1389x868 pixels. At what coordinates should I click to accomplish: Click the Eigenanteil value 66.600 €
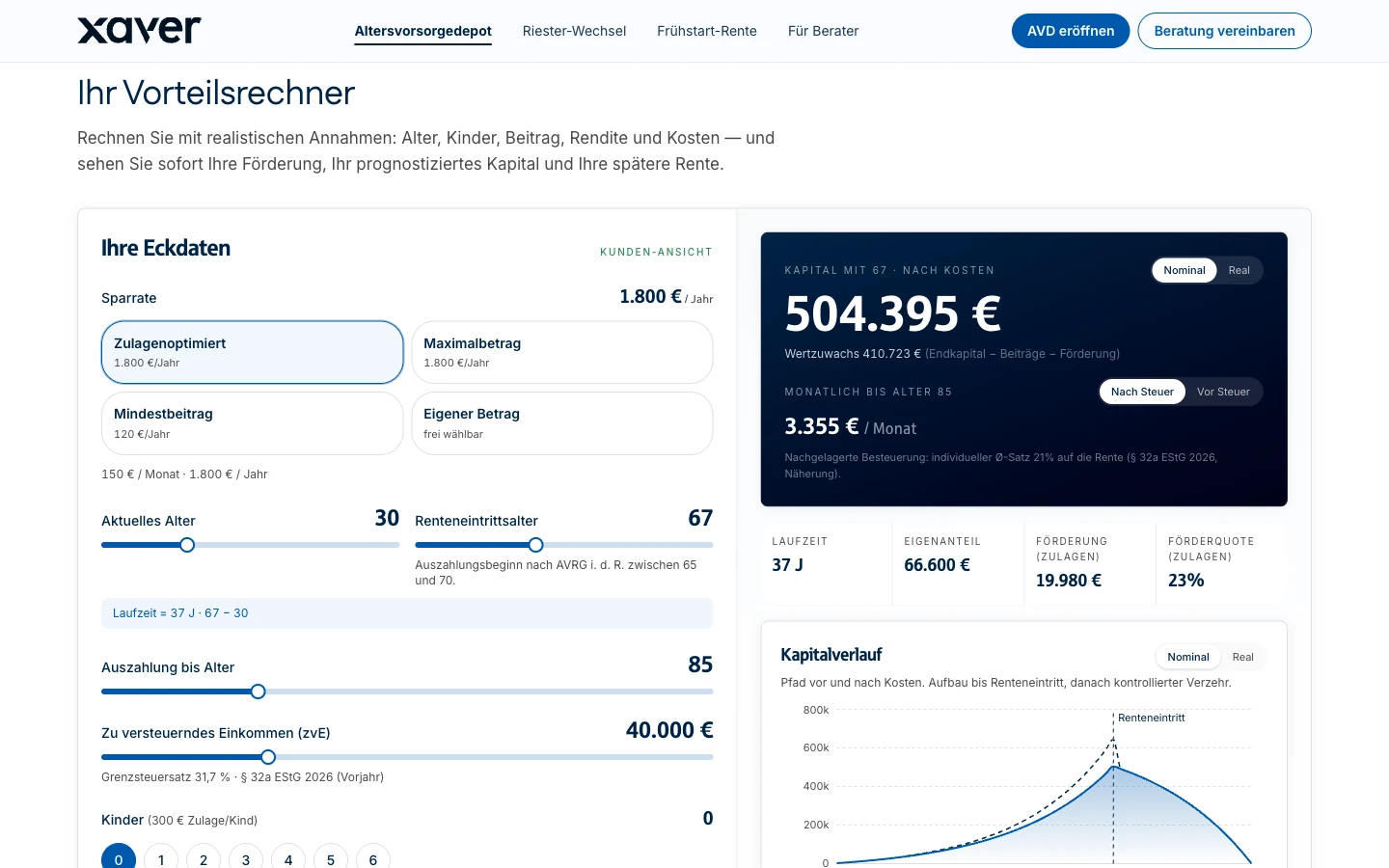(937, 565)
